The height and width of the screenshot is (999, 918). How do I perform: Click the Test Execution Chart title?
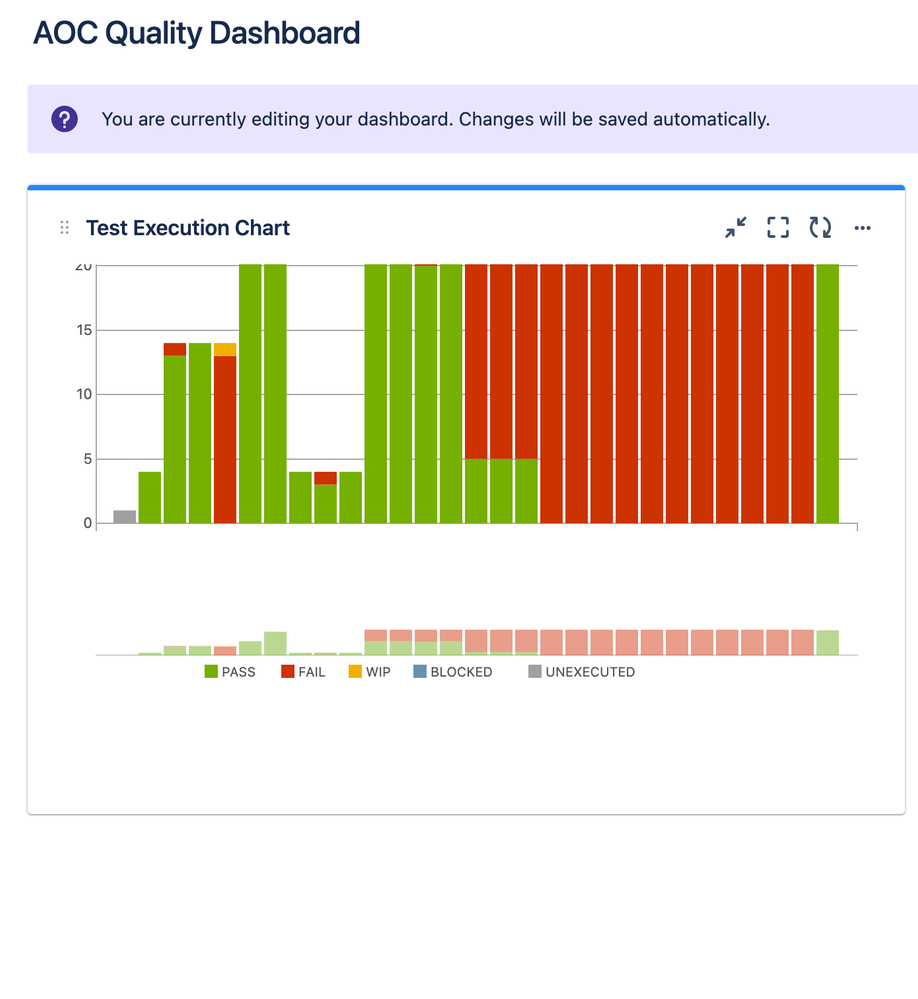[x=188, y=227]
